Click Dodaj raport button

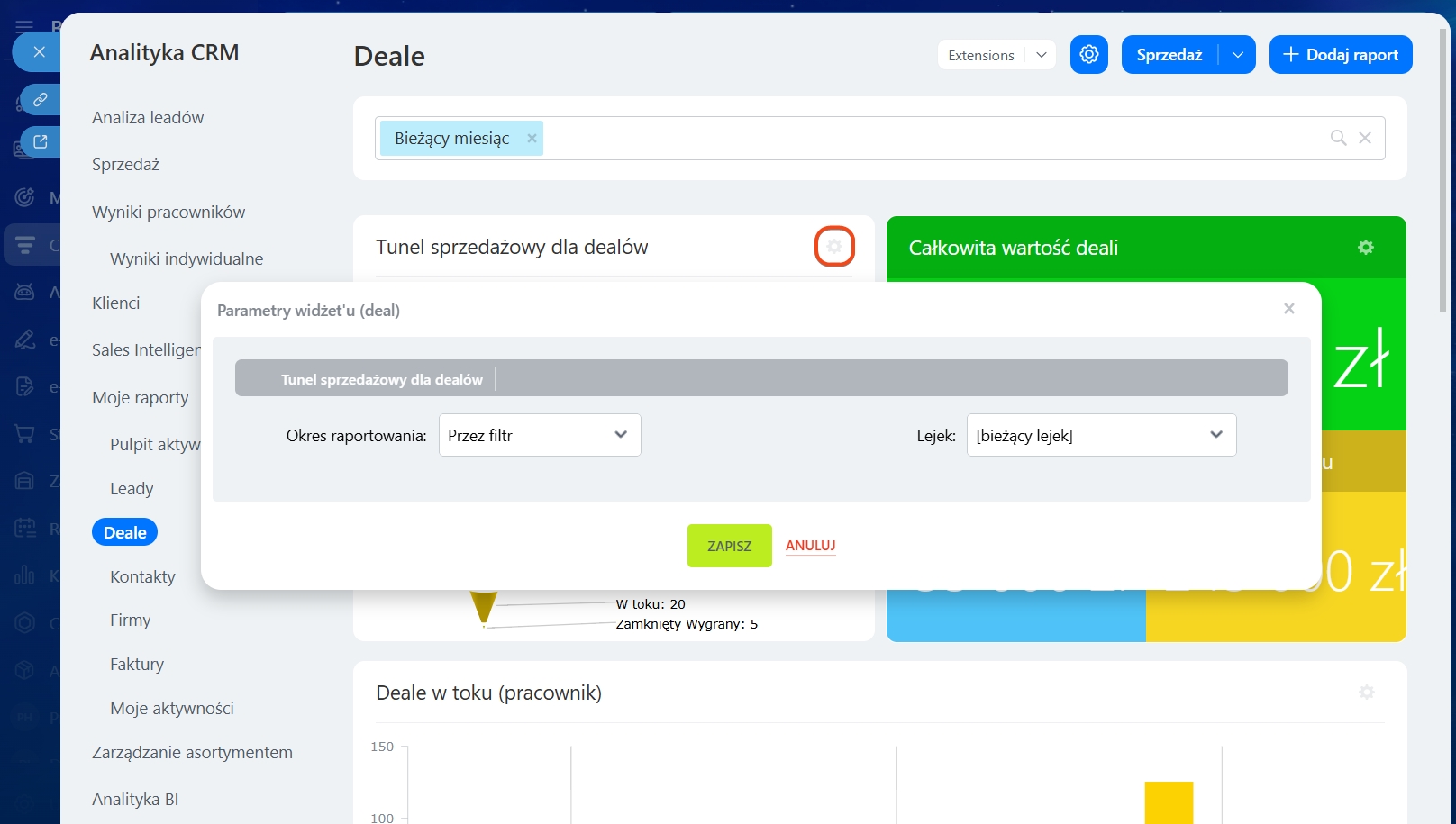1340,55
